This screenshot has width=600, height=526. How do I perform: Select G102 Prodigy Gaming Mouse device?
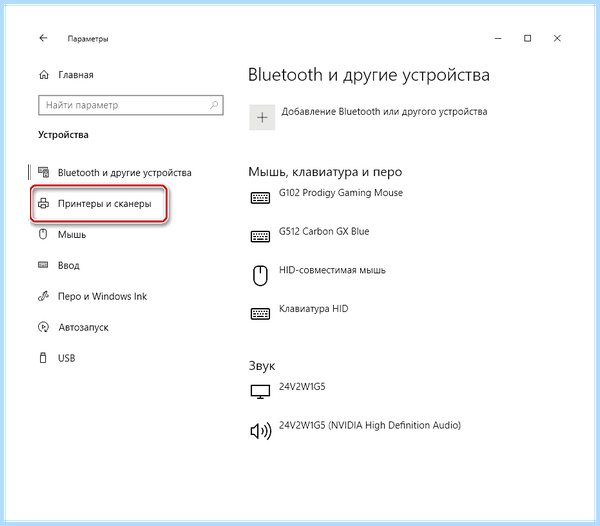(x=341, y=192)
